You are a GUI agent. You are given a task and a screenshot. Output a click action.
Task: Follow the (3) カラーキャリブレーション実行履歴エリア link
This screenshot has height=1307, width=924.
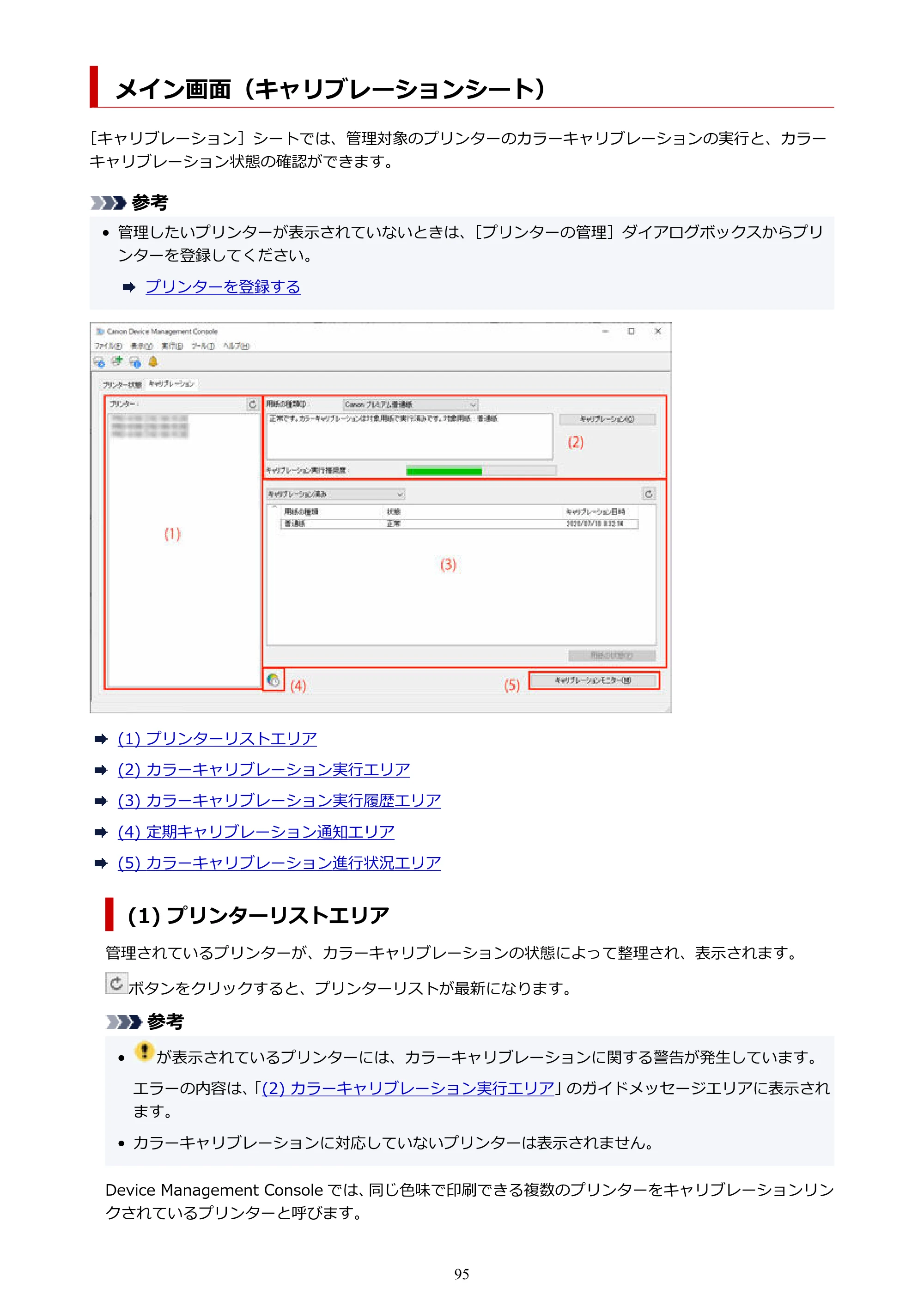(279, 800)
